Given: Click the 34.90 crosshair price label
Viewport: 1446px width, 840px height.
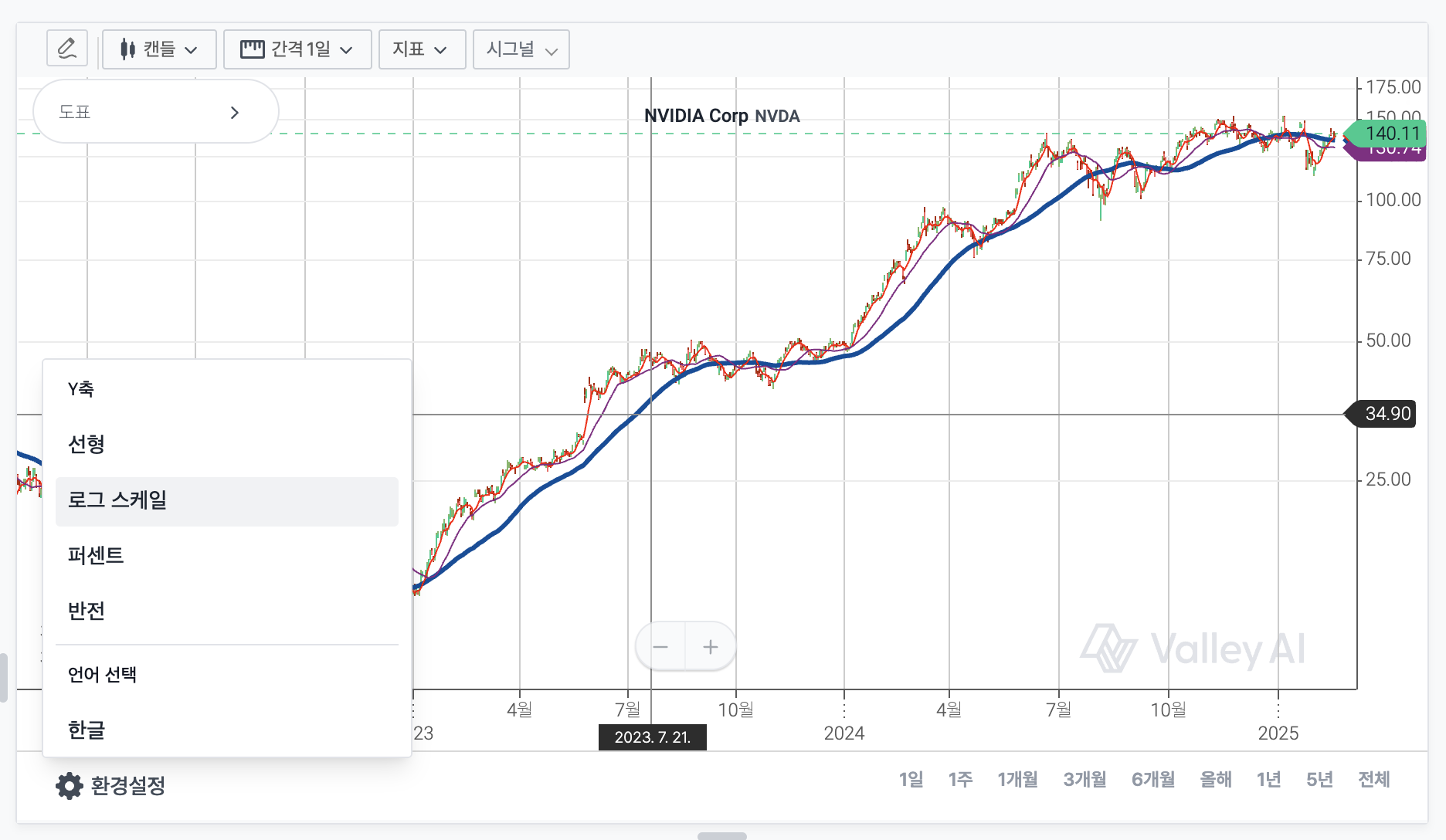Looking at the screenshot, I should point(1382,414).
